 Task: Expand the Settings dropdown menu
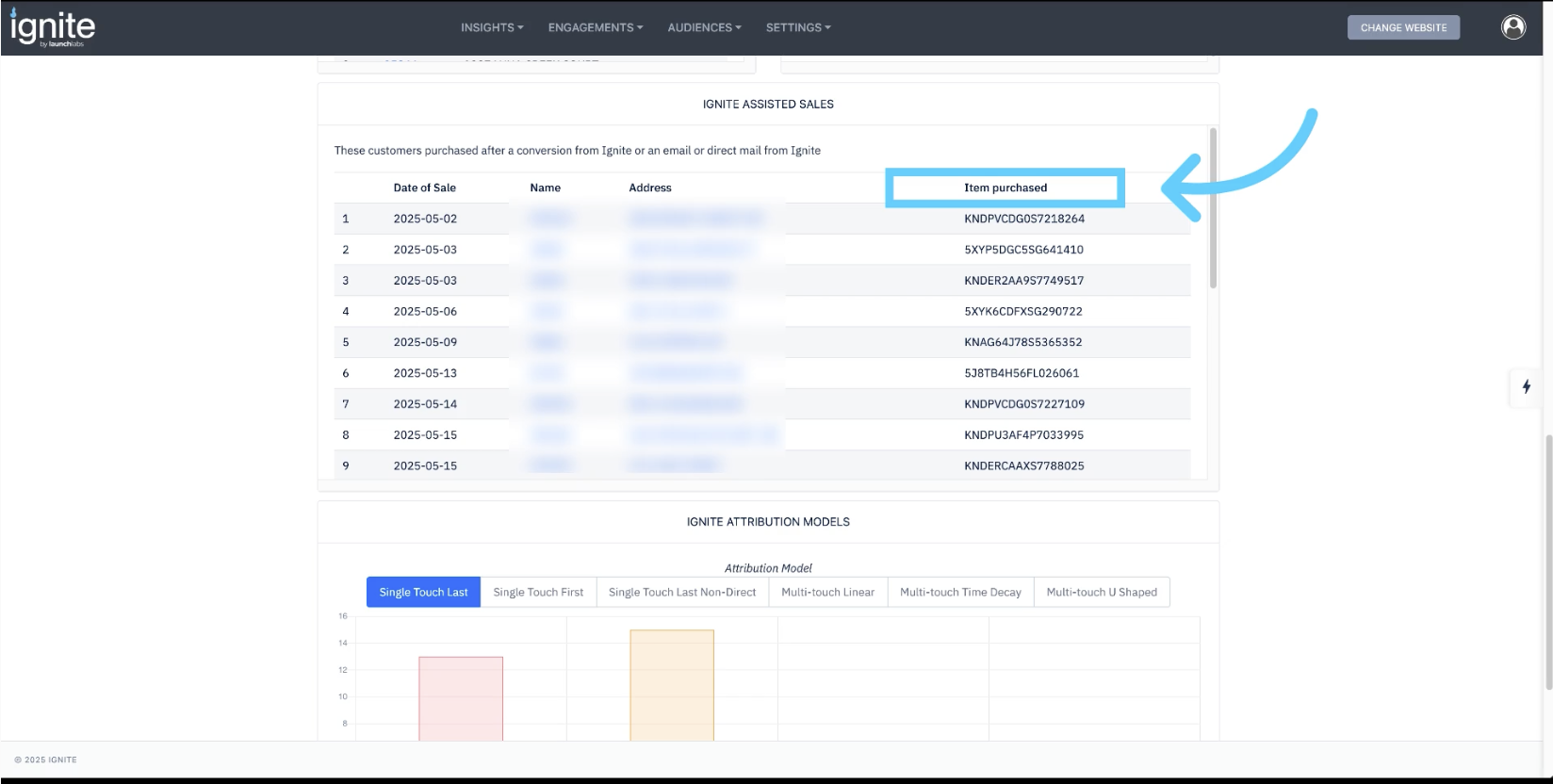[798, 27]
